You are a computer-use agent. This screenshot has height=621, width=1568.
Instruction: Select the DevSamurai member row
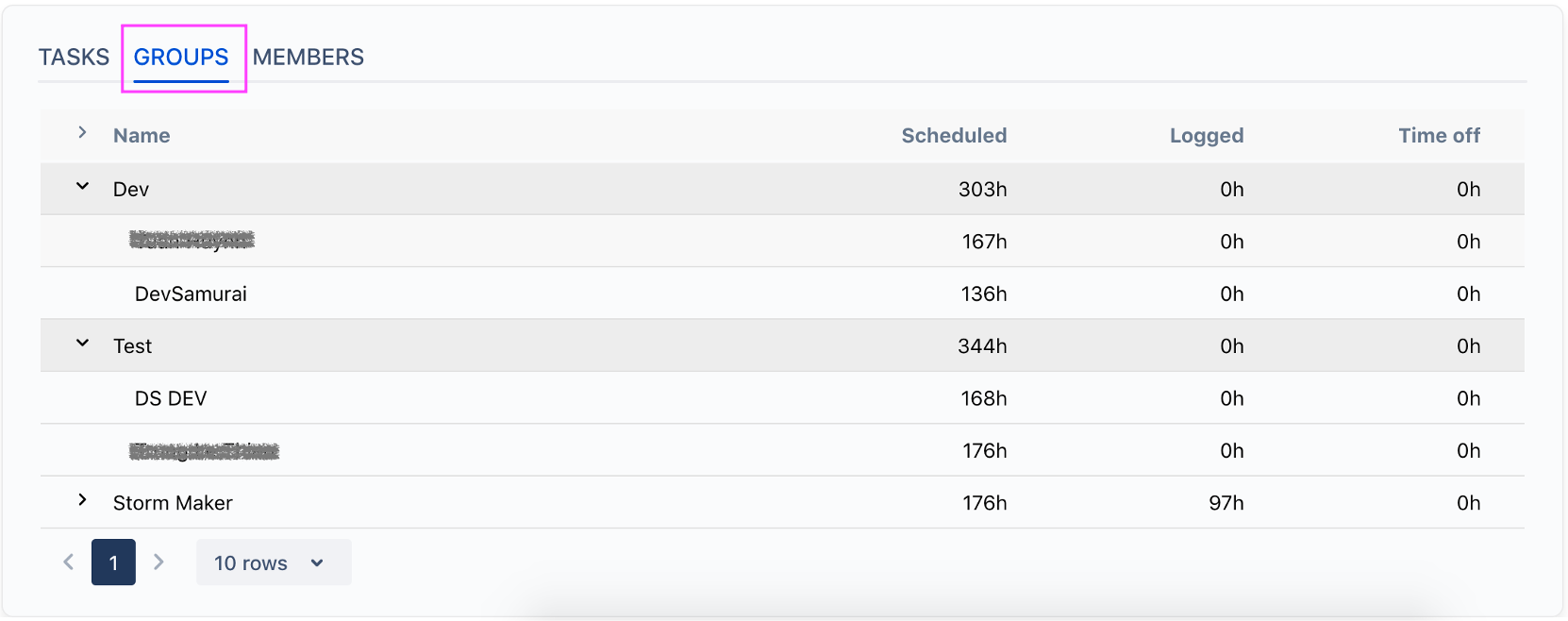(x=191, y=294)
